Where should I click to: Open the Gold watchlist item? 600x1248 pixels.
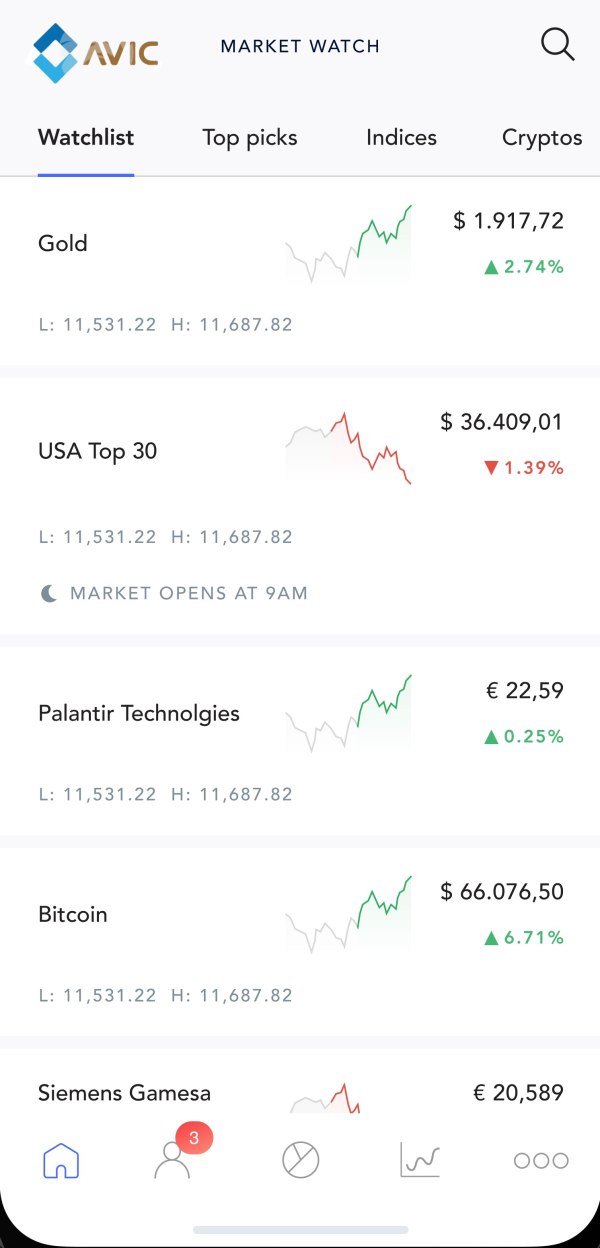click(63, 243)
